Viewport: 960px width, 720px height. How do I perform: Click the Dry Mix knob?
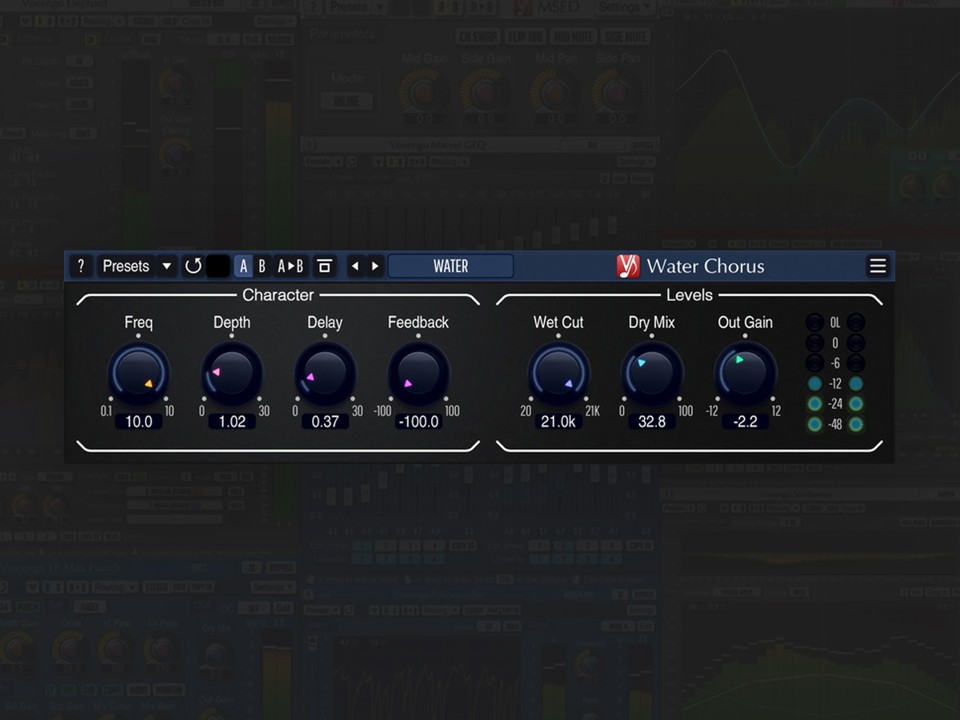coord(651,373)
